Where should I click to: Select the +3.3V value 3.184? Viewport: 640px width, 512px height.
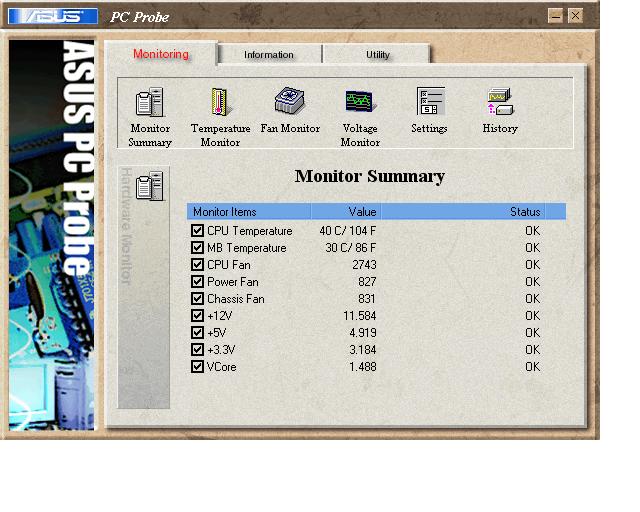pyautogui.click(x=362, y=350)
